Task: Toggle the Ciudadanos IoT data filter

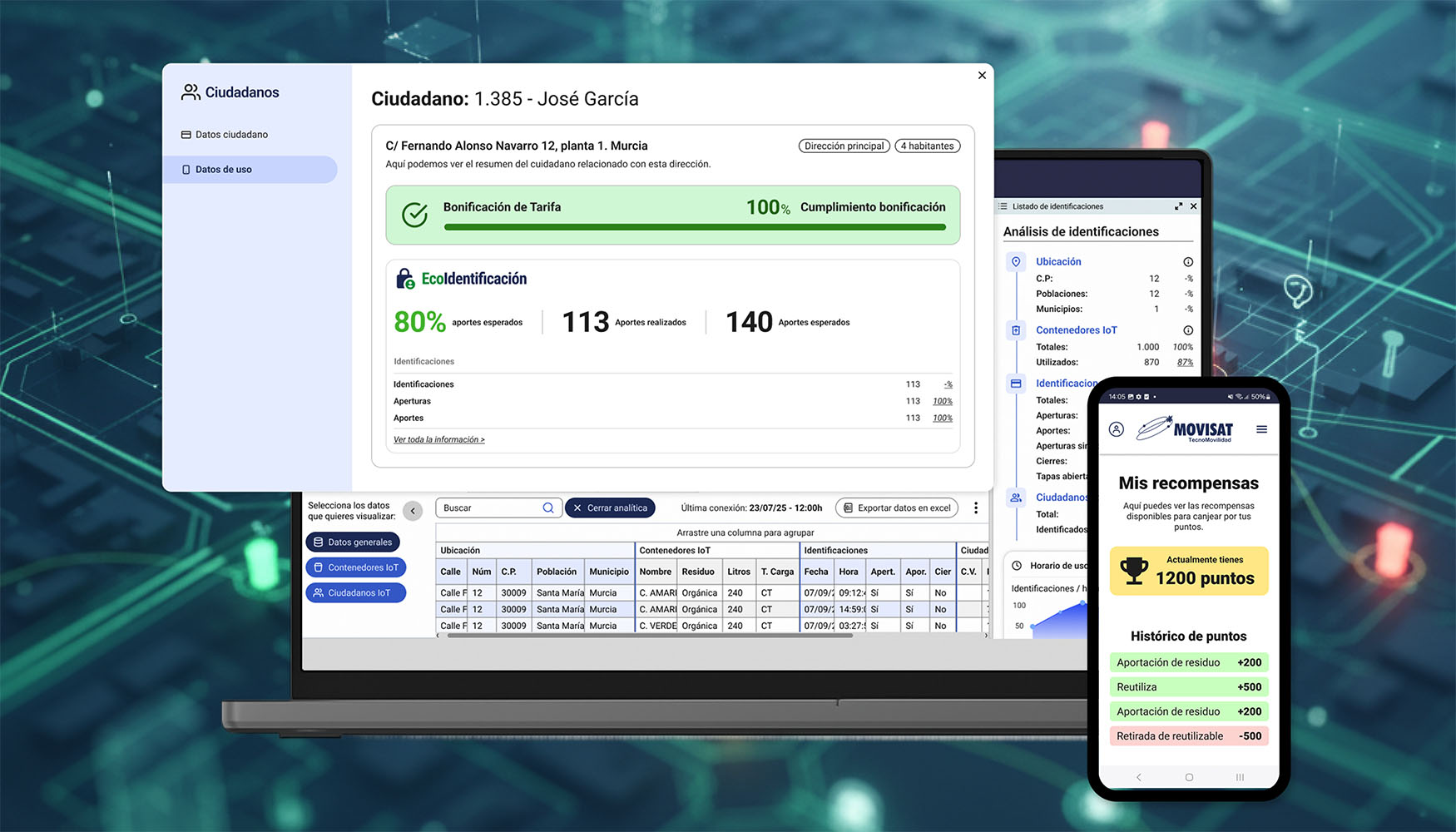Action: [355, 593]
